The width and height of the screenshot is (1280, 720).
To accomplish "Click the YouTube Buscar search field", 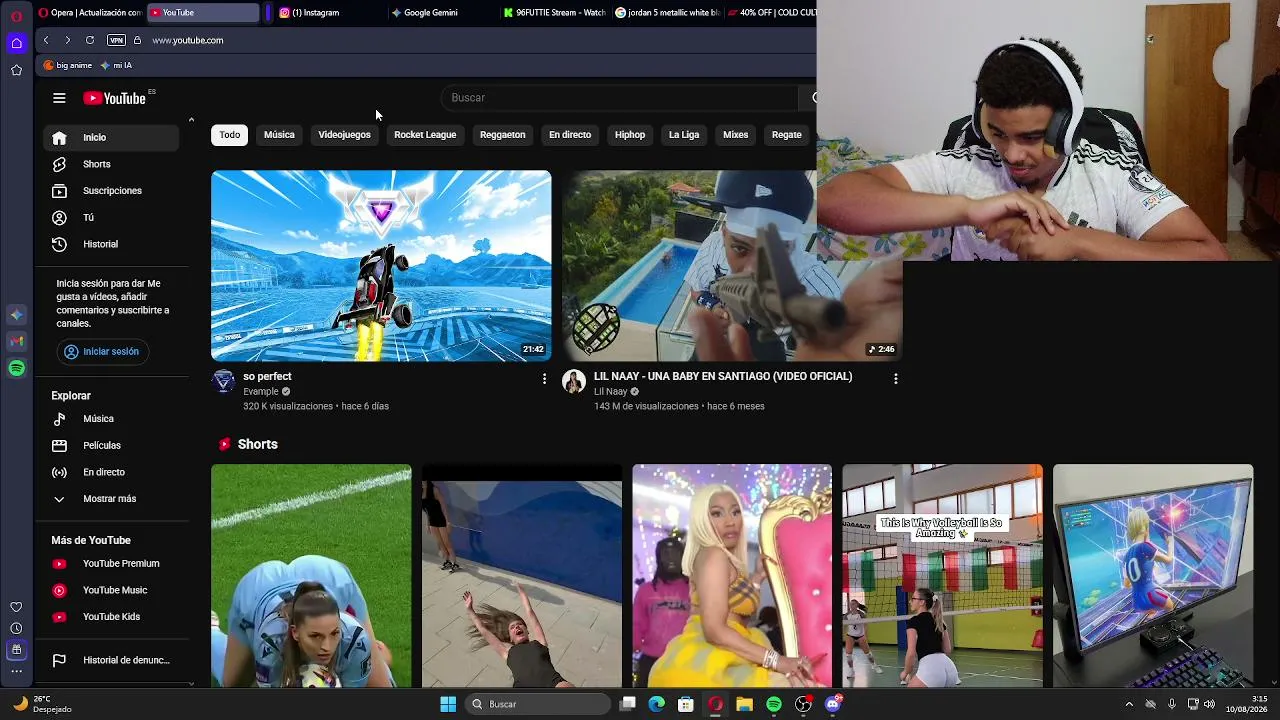I will pyautogui.click(x=620, y=98).
